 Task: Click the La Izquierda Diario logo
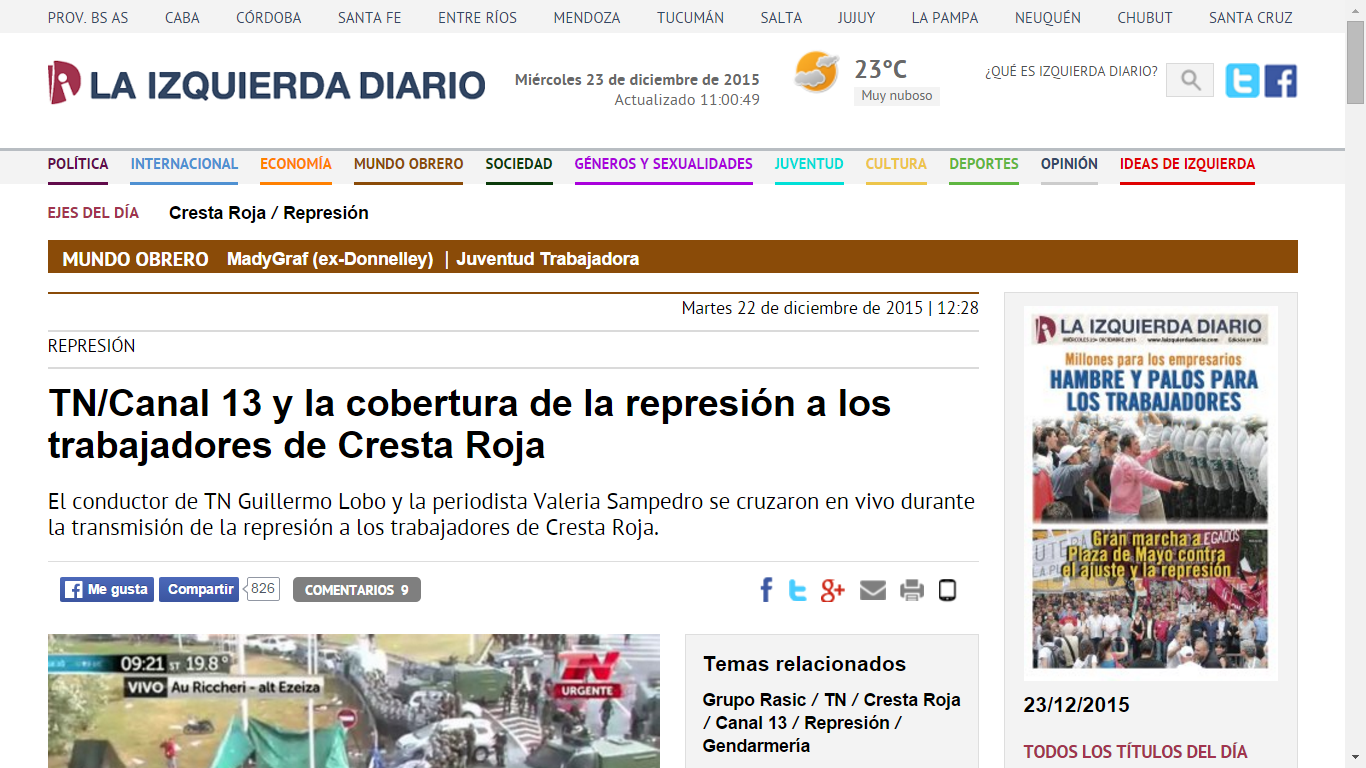pyautogui.click(x=266, y=83)
